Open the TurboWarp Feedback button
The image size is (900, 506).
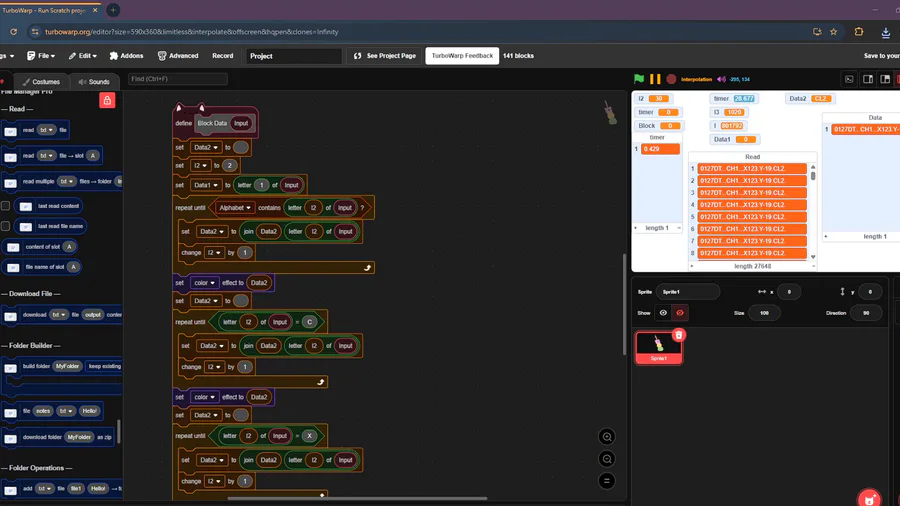click(x=462, y=56)
